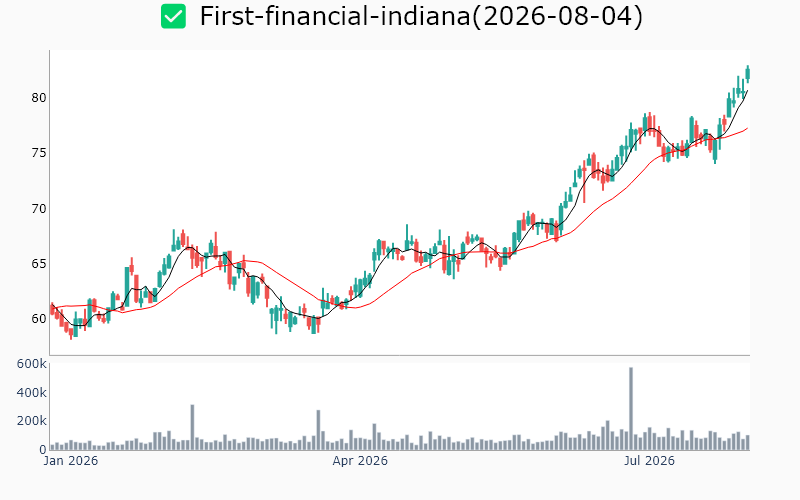Click the volume spike bar in February
Viewport: 800px width, 500px height.
(x=192, y=428)
